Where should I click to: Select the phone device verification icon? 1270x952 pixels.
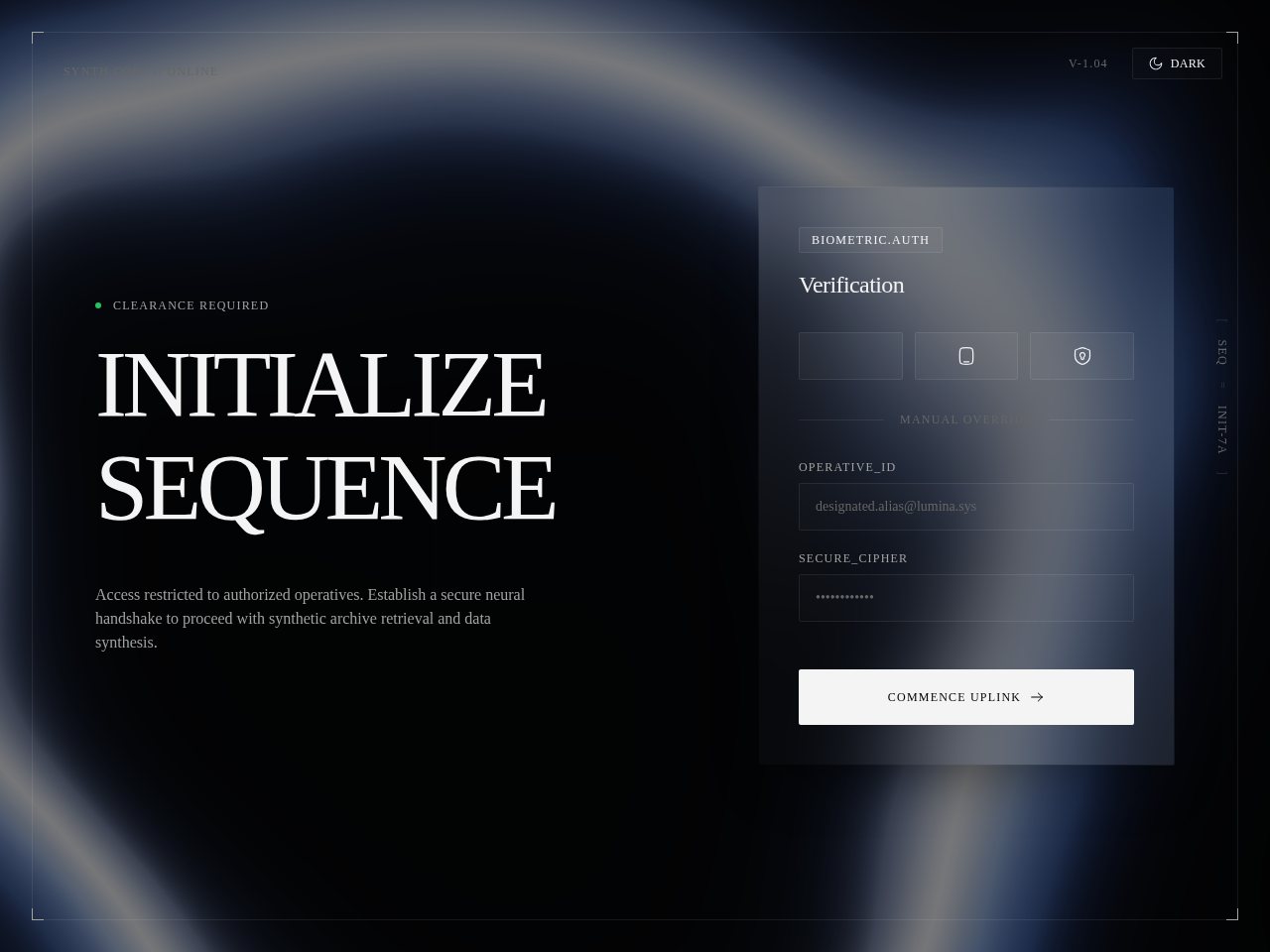[966, 356]
